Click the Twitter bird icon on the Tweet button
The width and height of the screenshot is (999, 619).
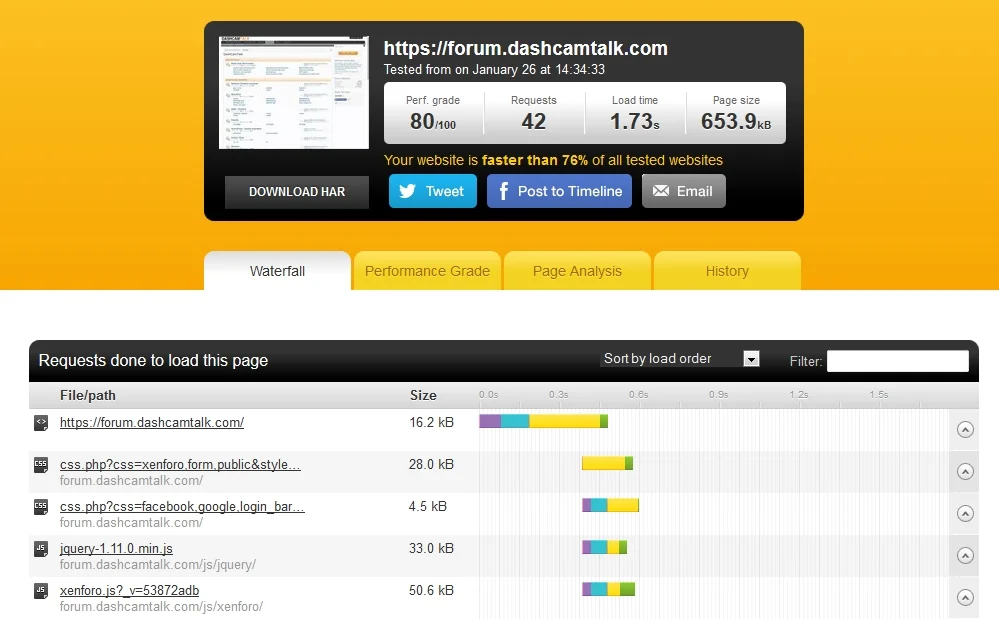point(407,191)
